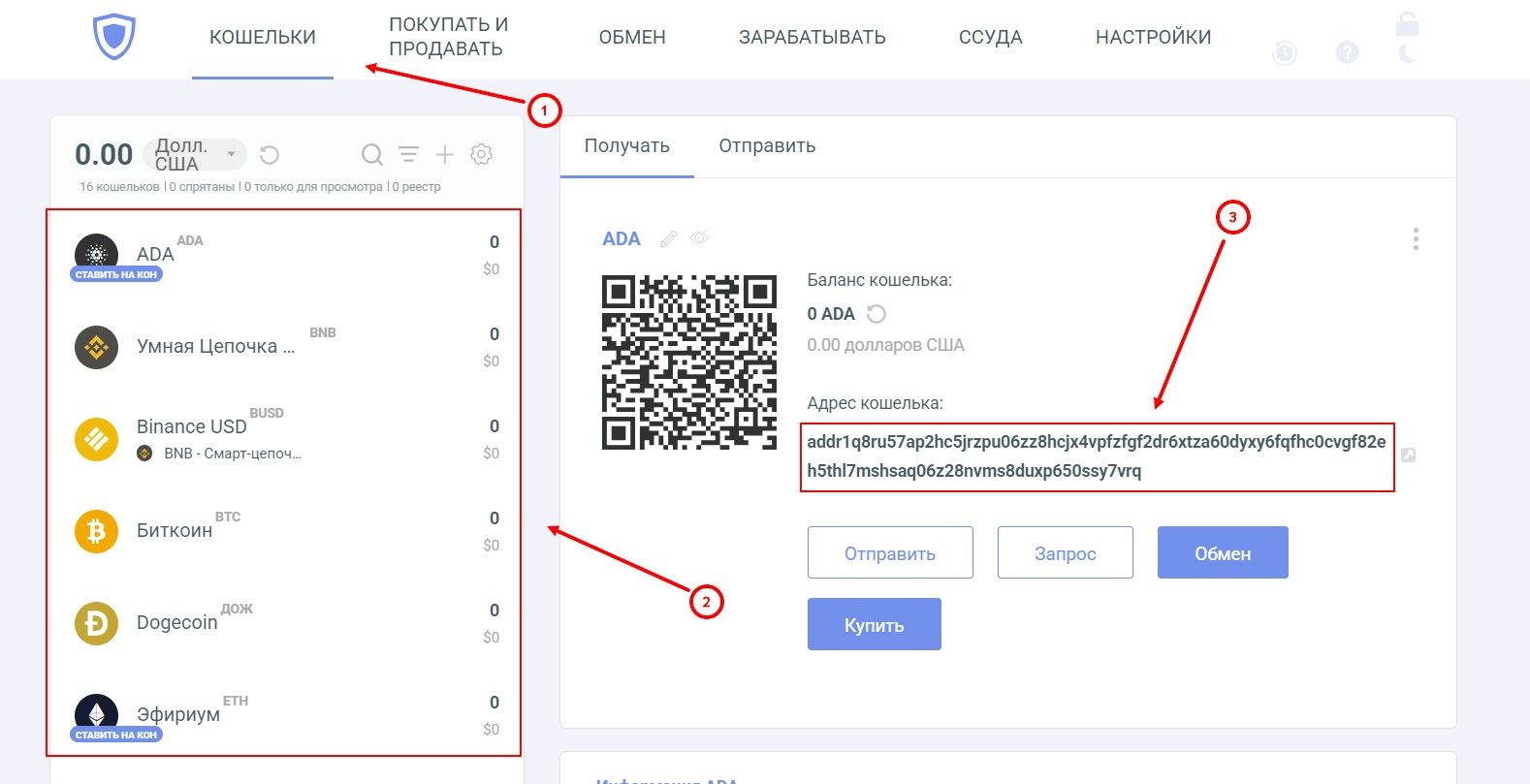Click the blue Обмен button
The image size is (1530, 784).
pos(1223,552)
